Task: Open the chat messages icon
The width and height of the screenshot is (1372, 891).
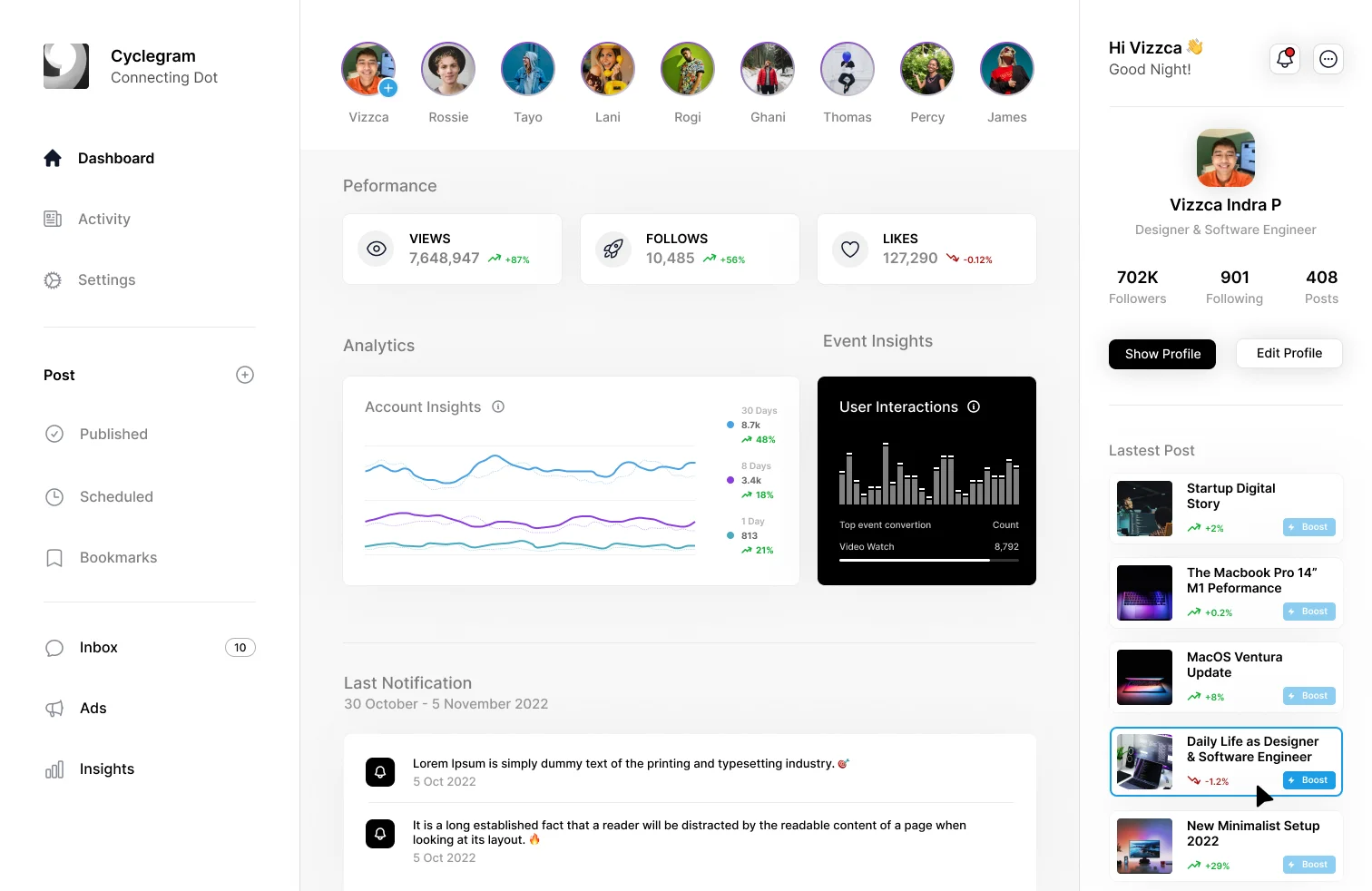Action: point(1328,59)
